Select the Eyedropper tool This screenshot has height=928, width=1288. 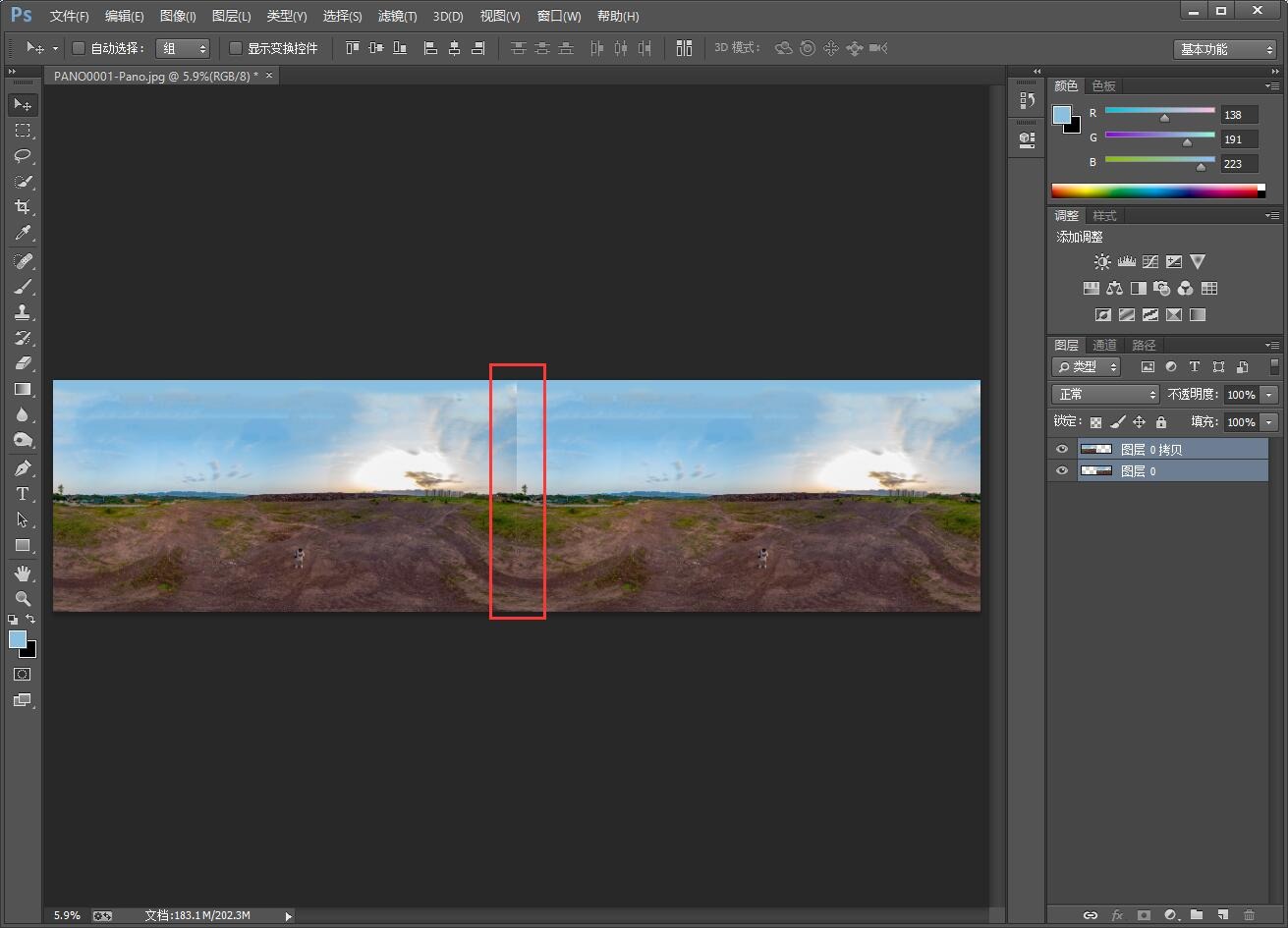point(23,233)
